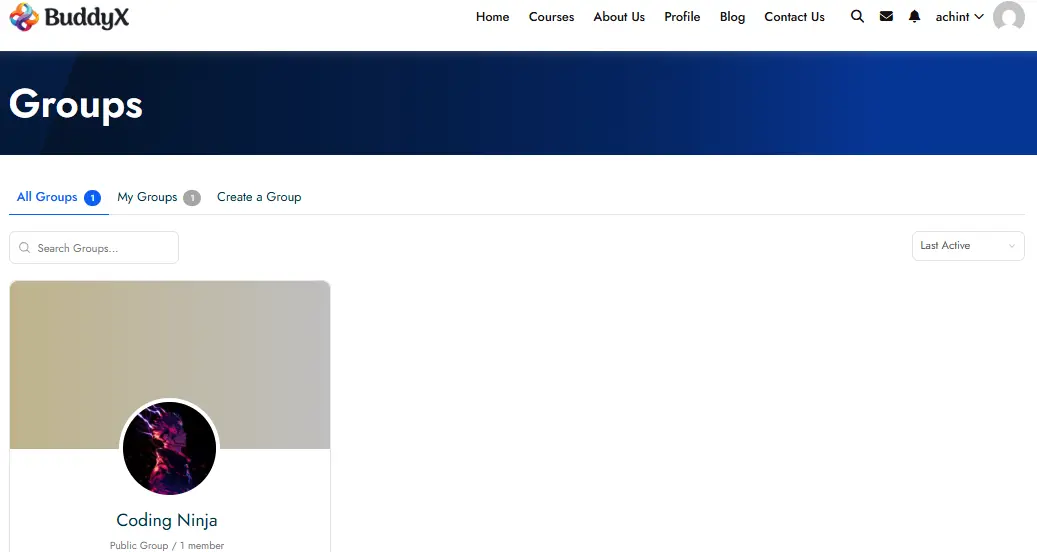1037x552 pixels.
Task: Open the Profile menu item
Action: point(682,17)
